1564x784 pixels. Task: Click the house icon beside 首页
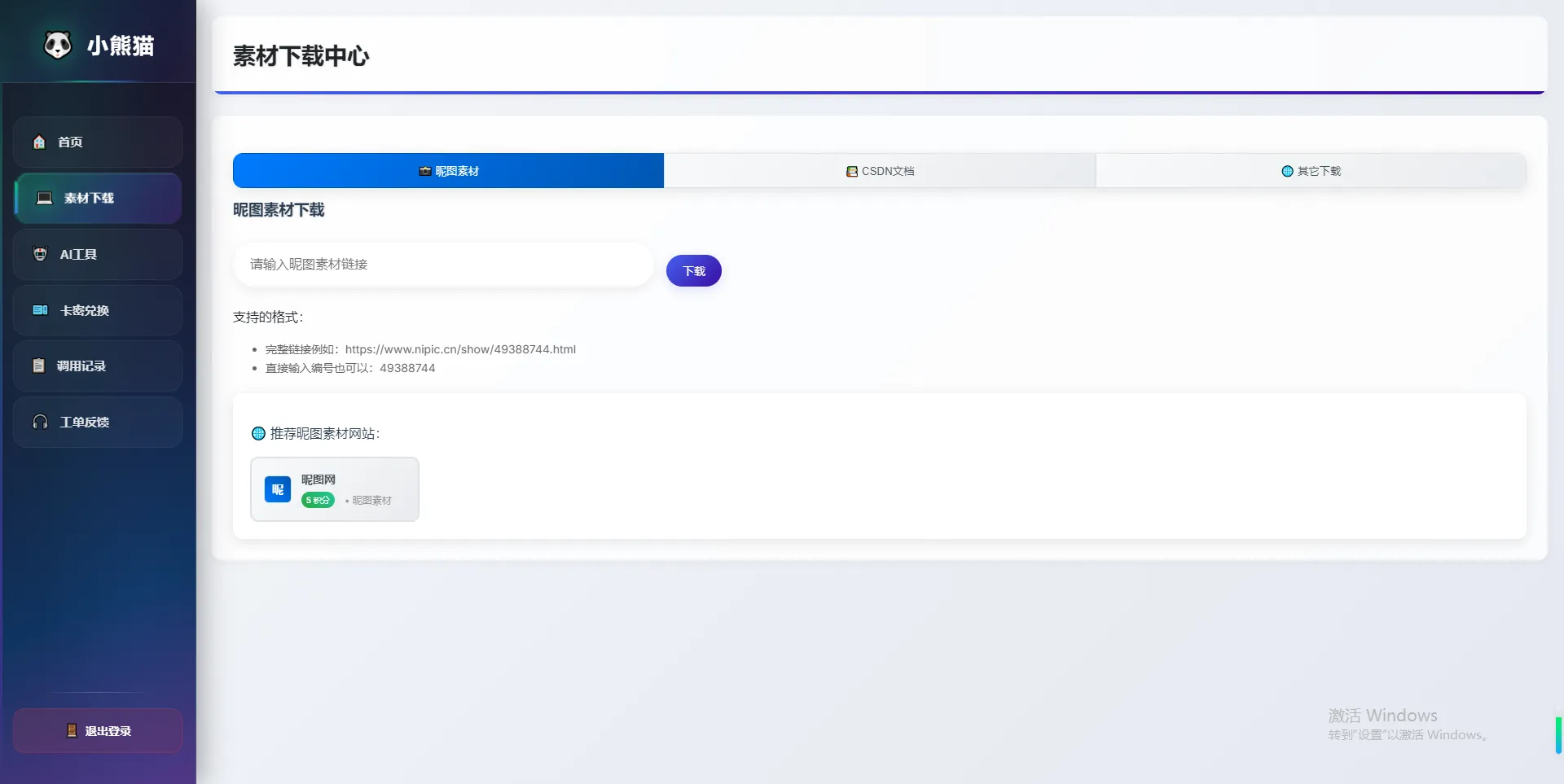pyautogui.click(x=39, y=142)
